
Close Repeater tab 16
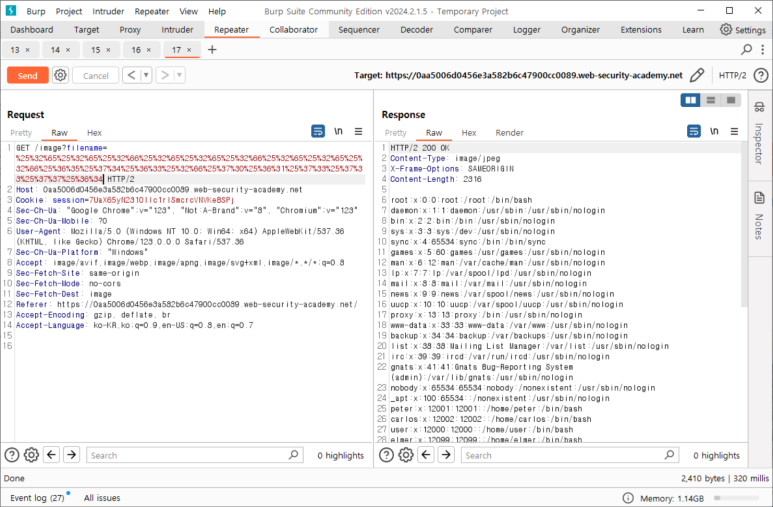149,50
